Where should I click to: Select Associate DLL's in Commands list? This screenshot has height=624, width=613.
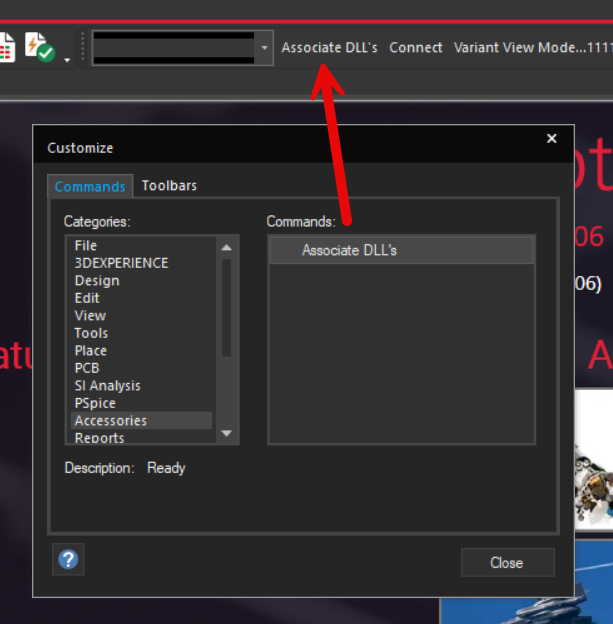(349, 250)
